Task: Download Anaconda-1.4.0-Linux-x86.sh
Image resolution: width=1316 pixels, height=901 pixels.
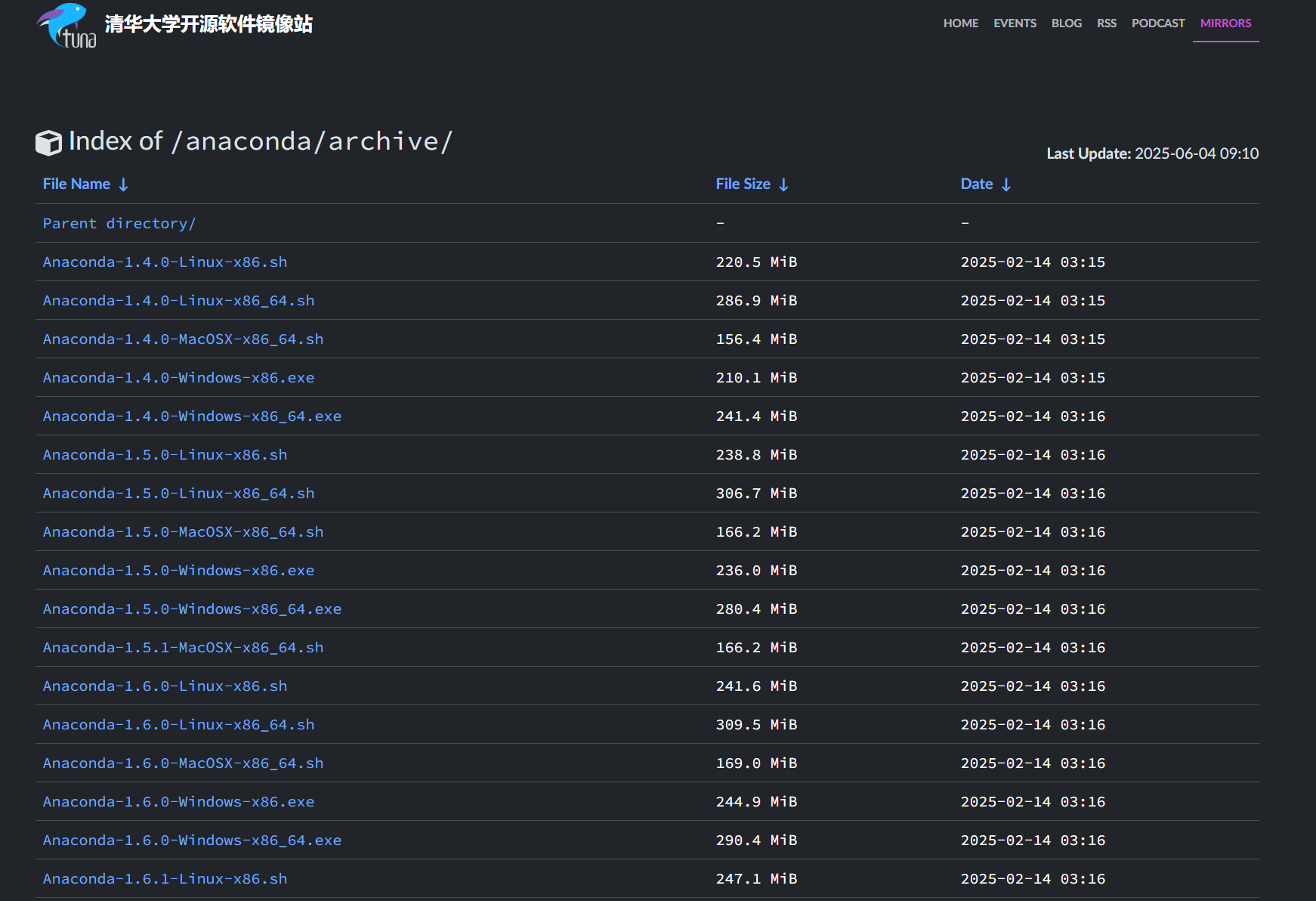Action: tap(165, 262)
